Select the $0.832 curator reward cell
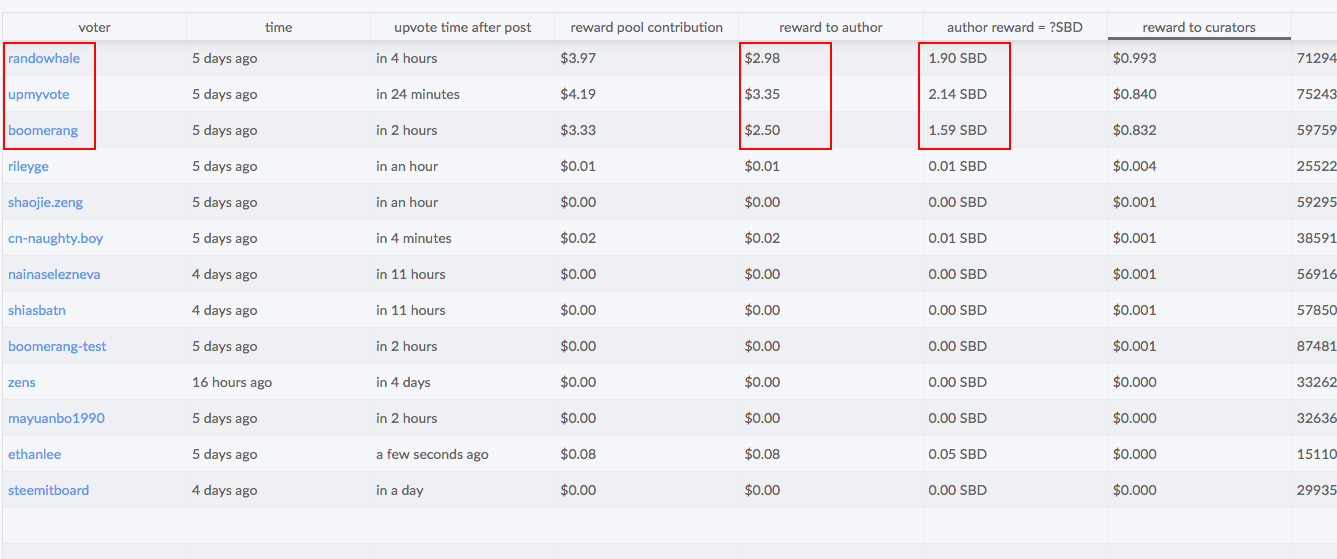Viewport: 1337px width, 559px height. click(1199, 130)
